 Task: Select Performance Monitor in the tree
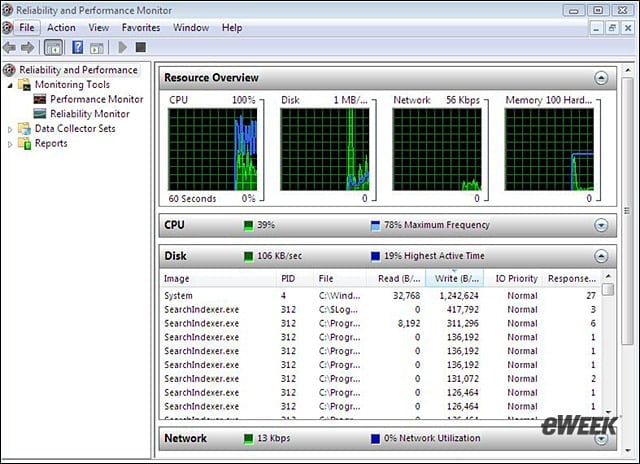(x=97, y=99)
